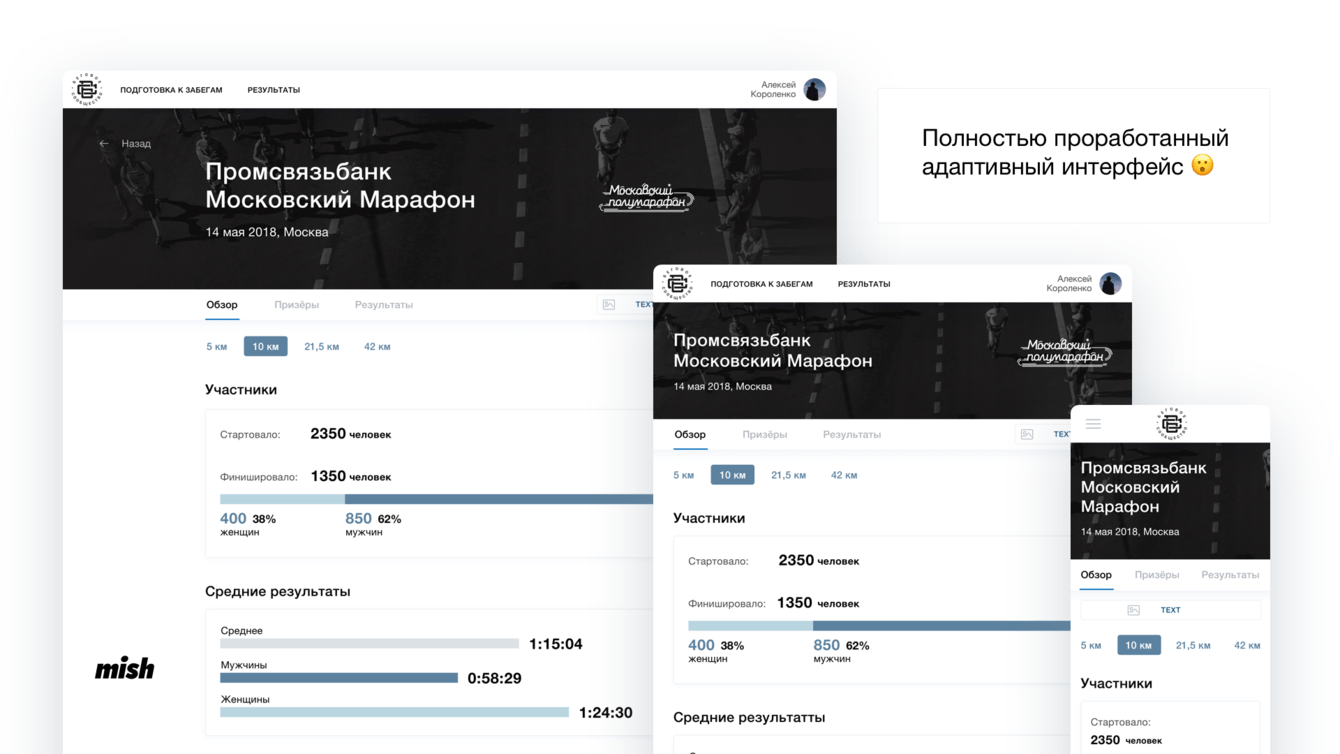Click the image icon in the tablet tab bar
1340x754 pixels.
pyautogui.click(x=1027, y=434)
